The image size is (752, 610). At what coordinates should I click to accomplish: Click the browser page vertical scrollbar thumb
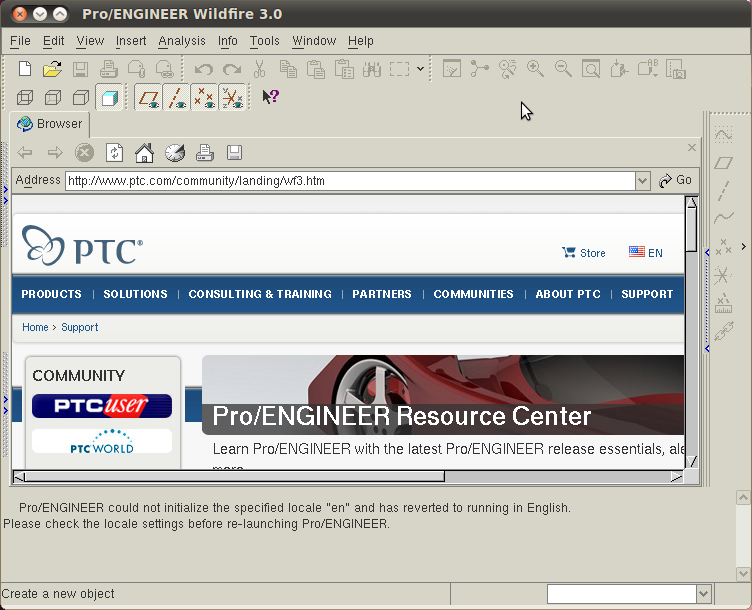(691, 230)
